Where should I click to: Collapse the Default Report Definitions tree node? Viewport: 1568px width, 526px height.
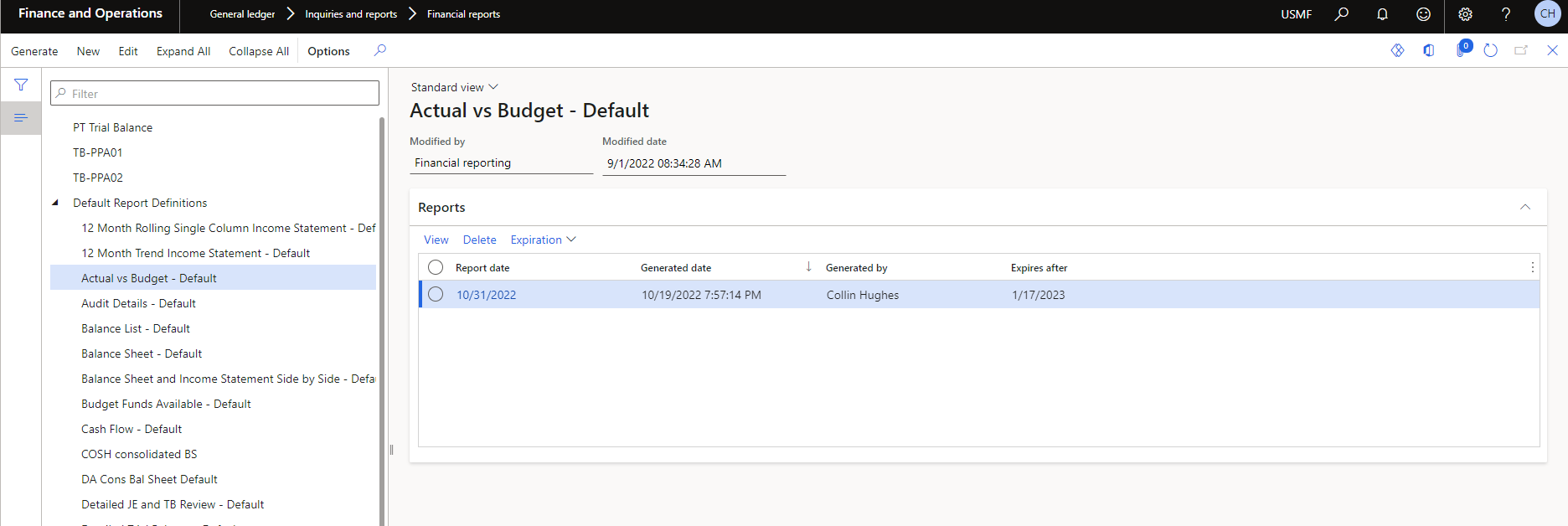point(55,203)
